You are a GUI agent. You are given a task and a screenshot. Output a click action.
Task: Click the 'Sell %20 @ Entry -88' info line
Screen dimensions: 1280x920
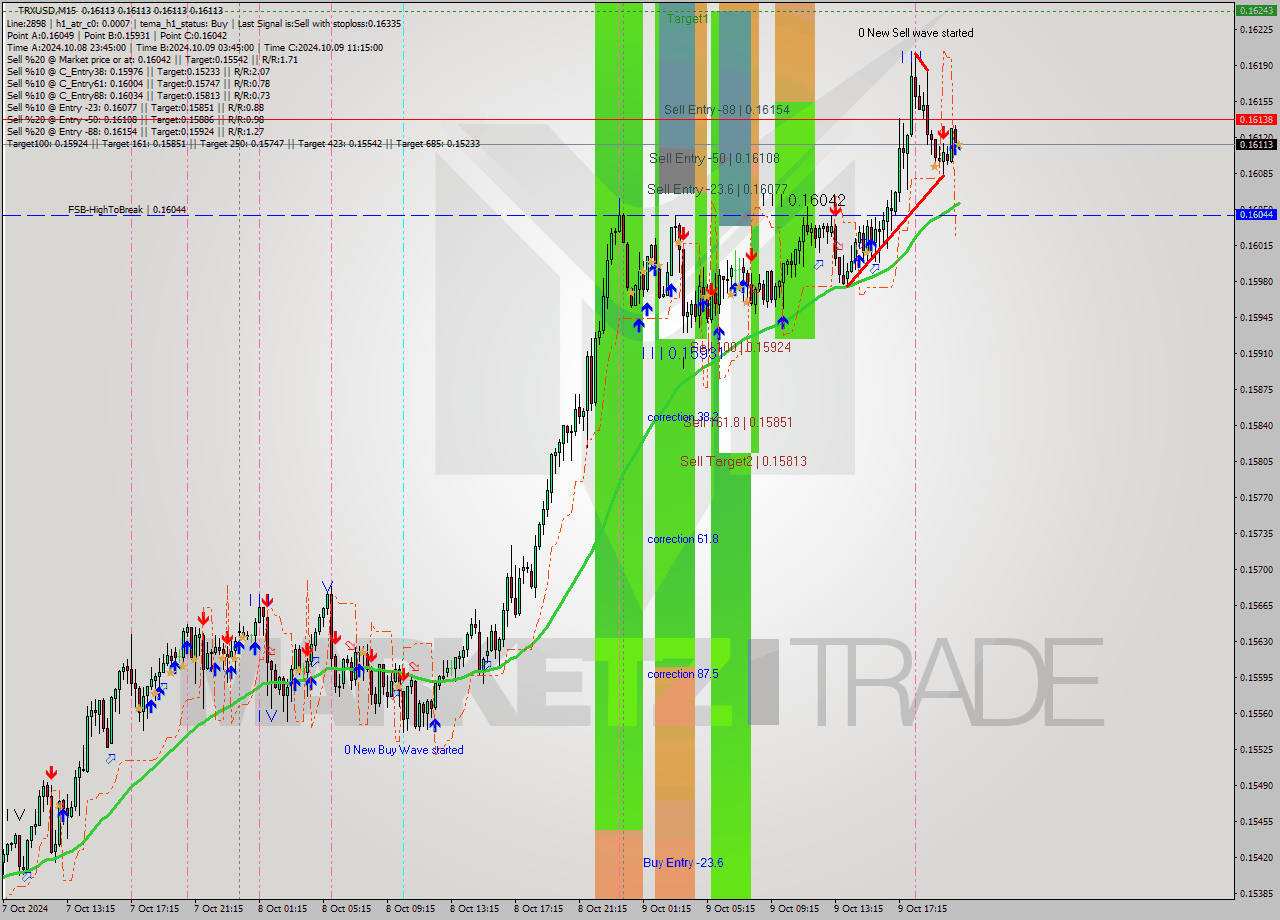click(x=135, y=131)
